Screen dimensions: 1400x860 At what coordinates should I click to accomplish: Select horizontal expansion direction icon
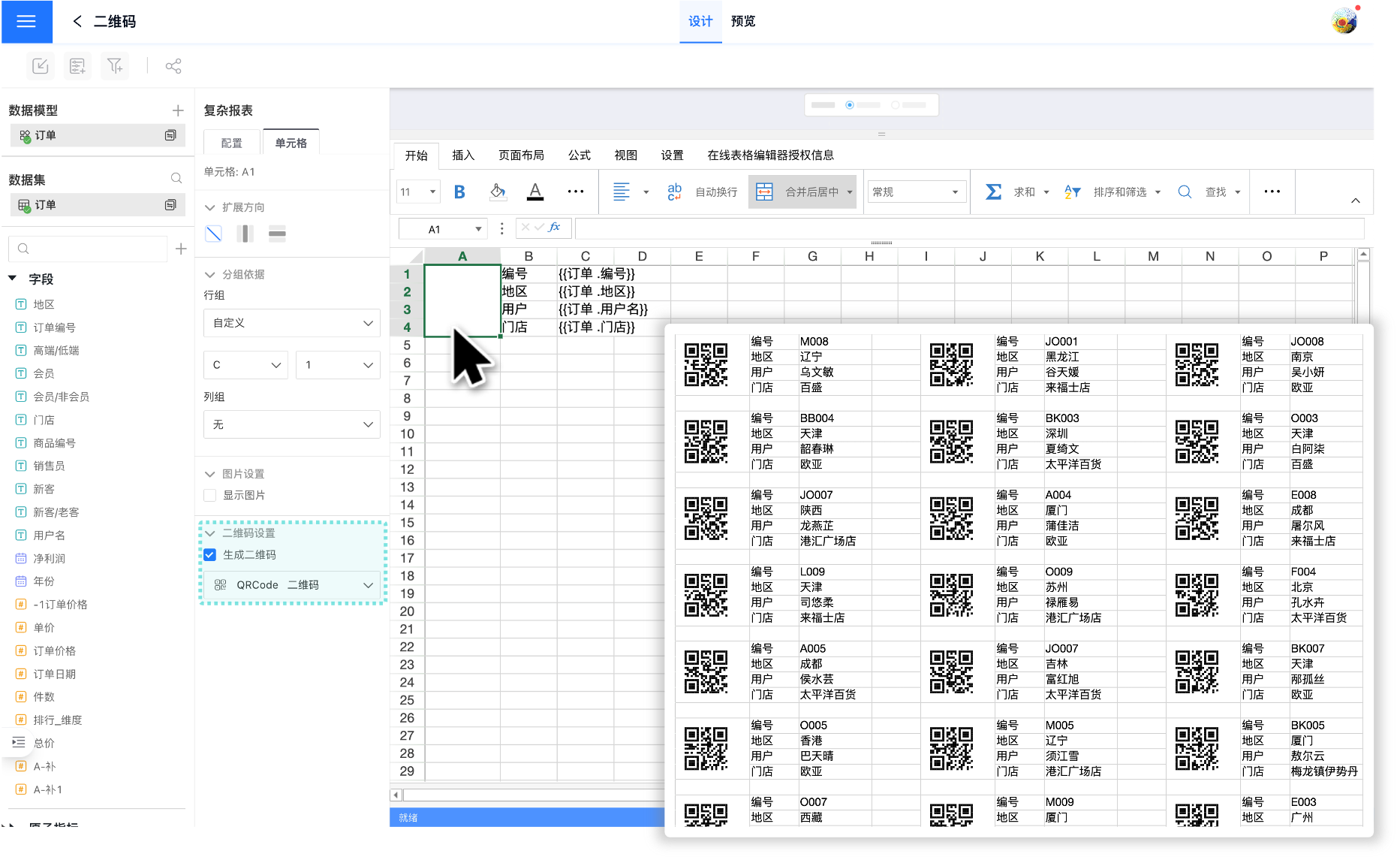[277, 234]
